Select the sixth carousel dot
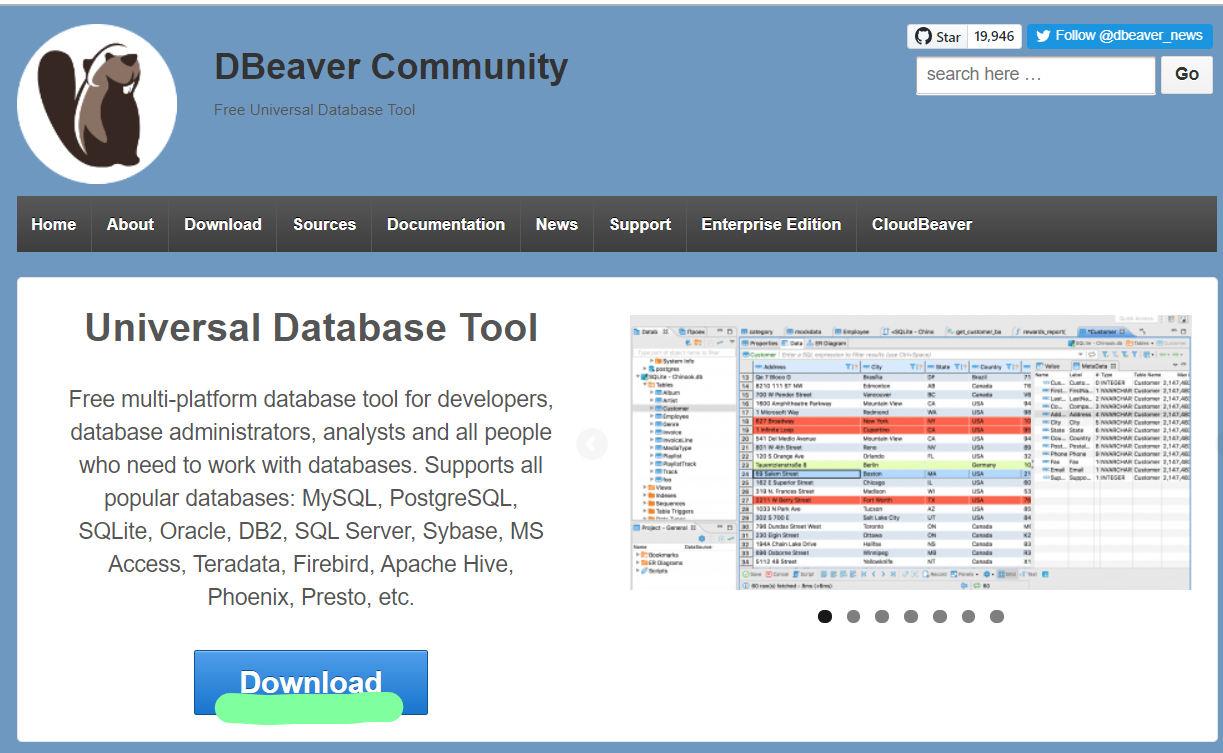Viewport: 1223px width, 753px height. coord(968,616)
